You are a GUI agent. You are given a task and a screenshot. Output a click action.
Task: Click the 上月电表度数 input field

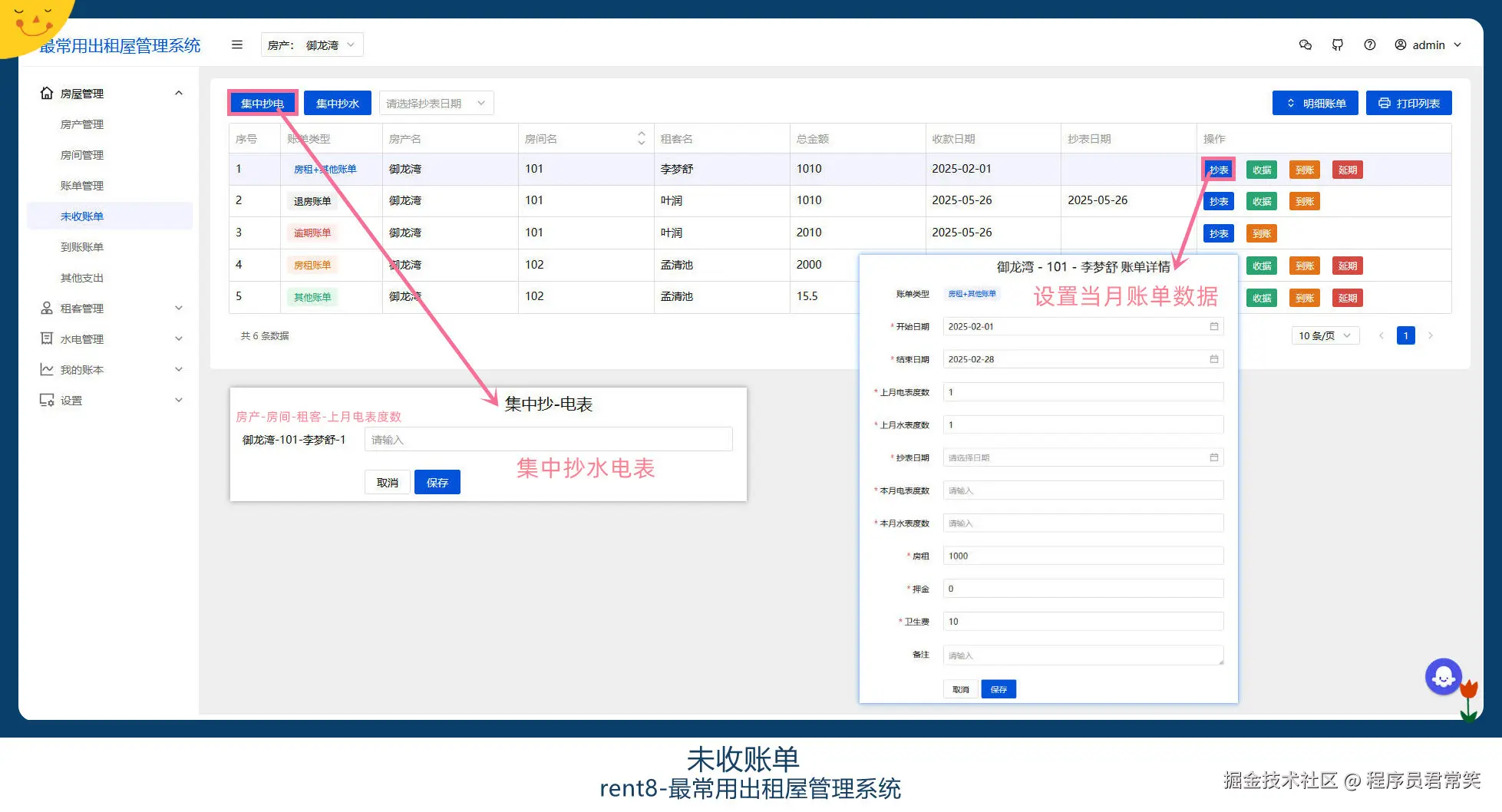point(1083,392)
